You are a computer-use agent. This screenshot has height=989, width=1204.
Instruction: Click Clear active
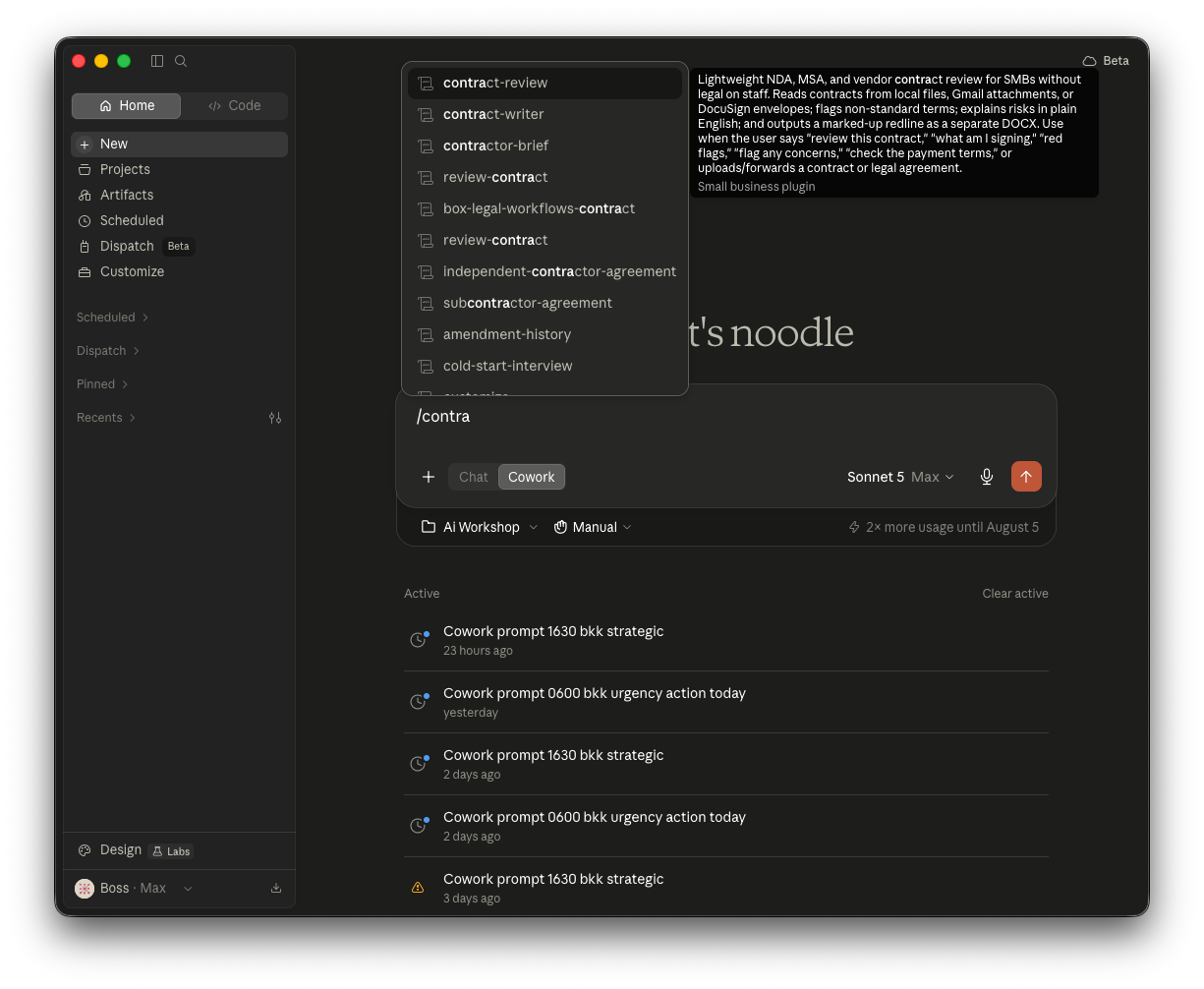tap(1015, 594)
